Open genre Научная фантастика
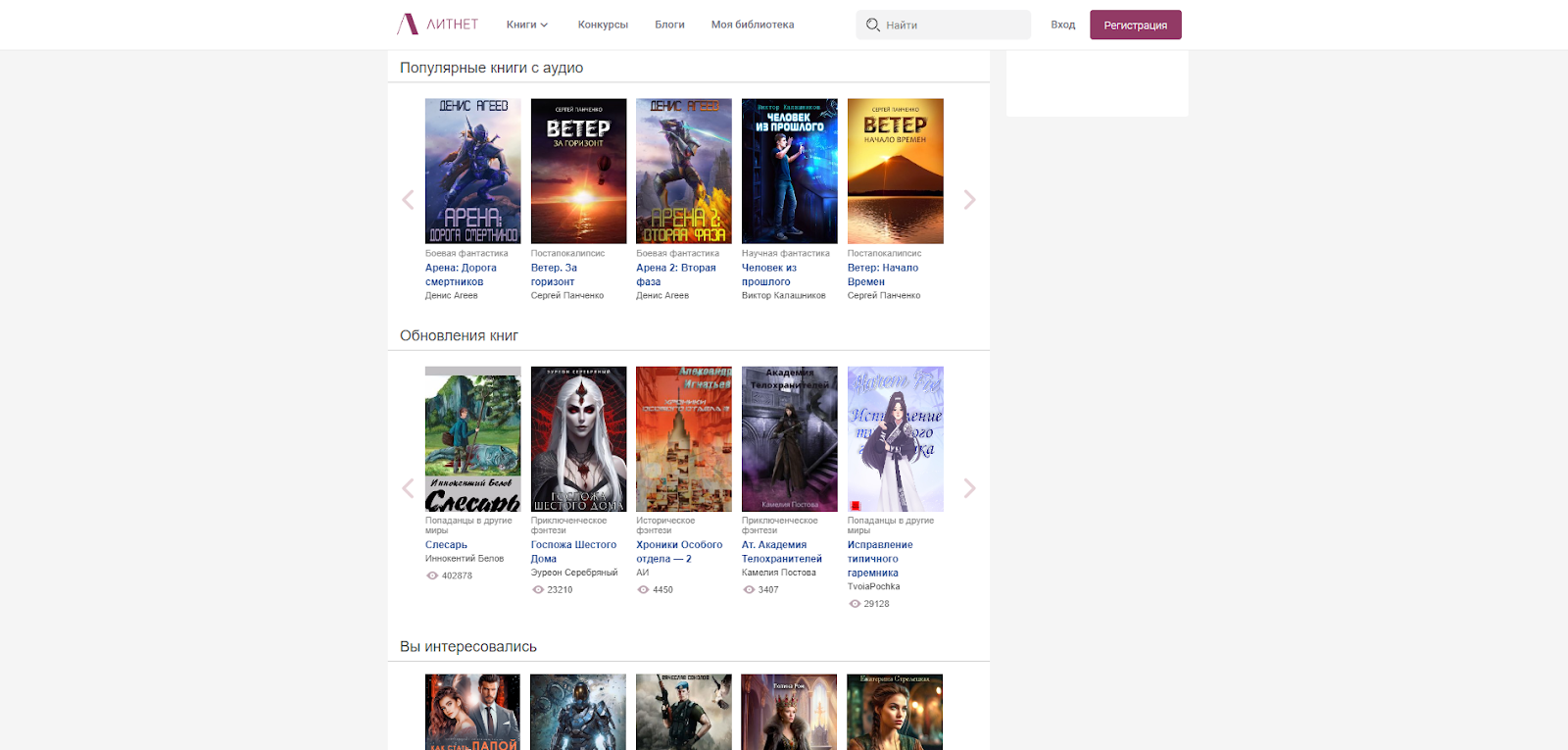Screen dimensions: 1568x750 click(x=786, y=253)
